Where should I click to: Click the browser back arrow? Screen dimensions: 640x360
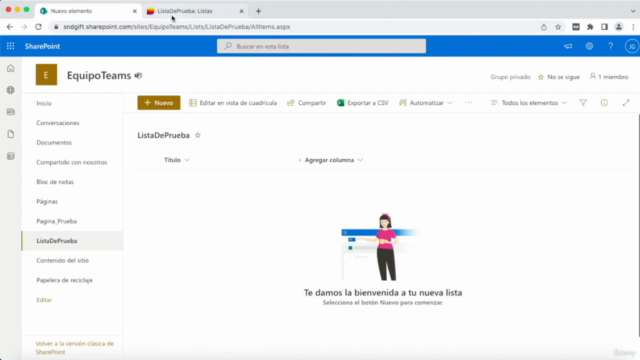tap(10, 27)
